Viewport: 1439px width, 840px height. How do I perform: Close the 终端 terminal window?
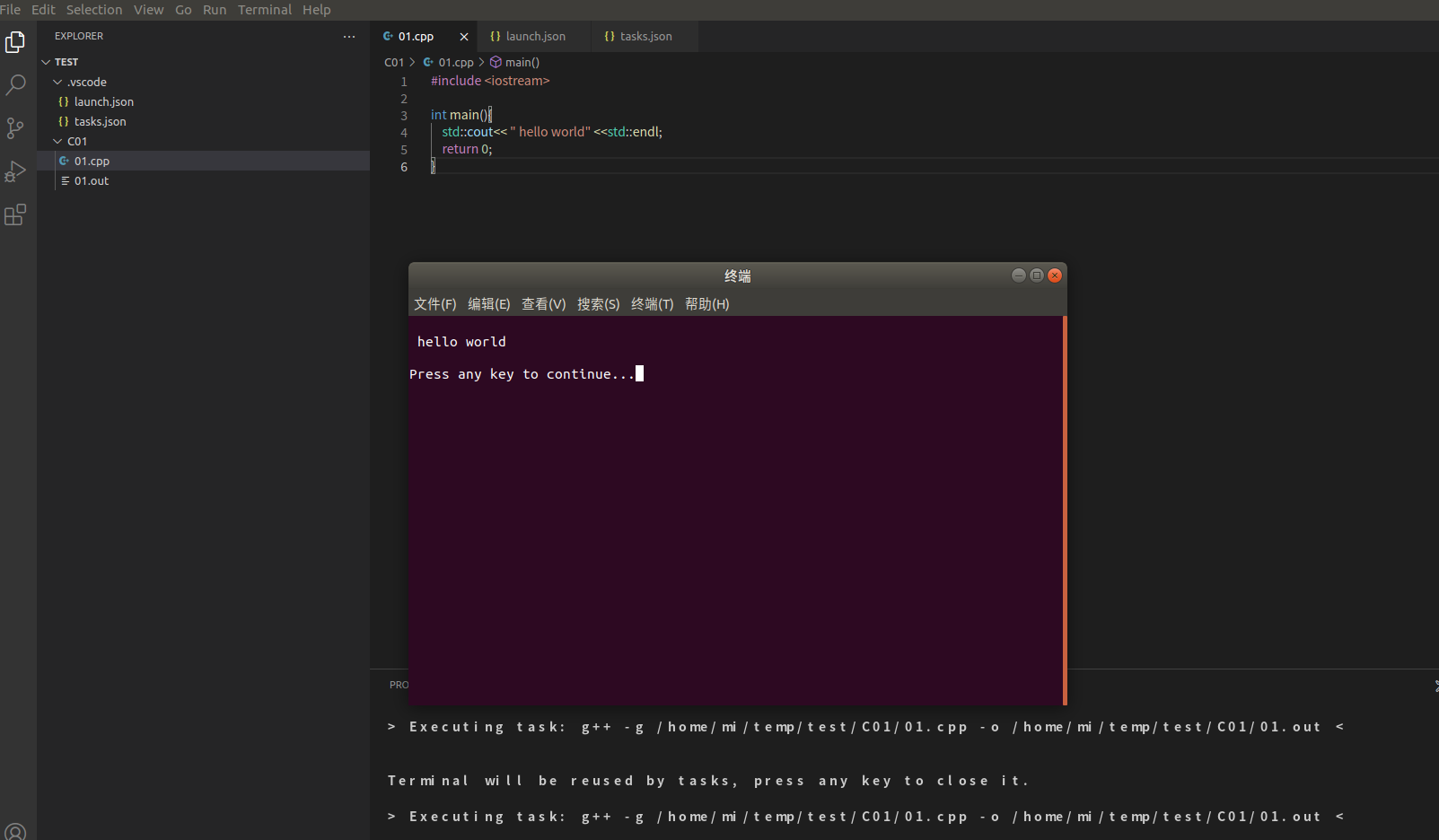tap(1055, 276)
